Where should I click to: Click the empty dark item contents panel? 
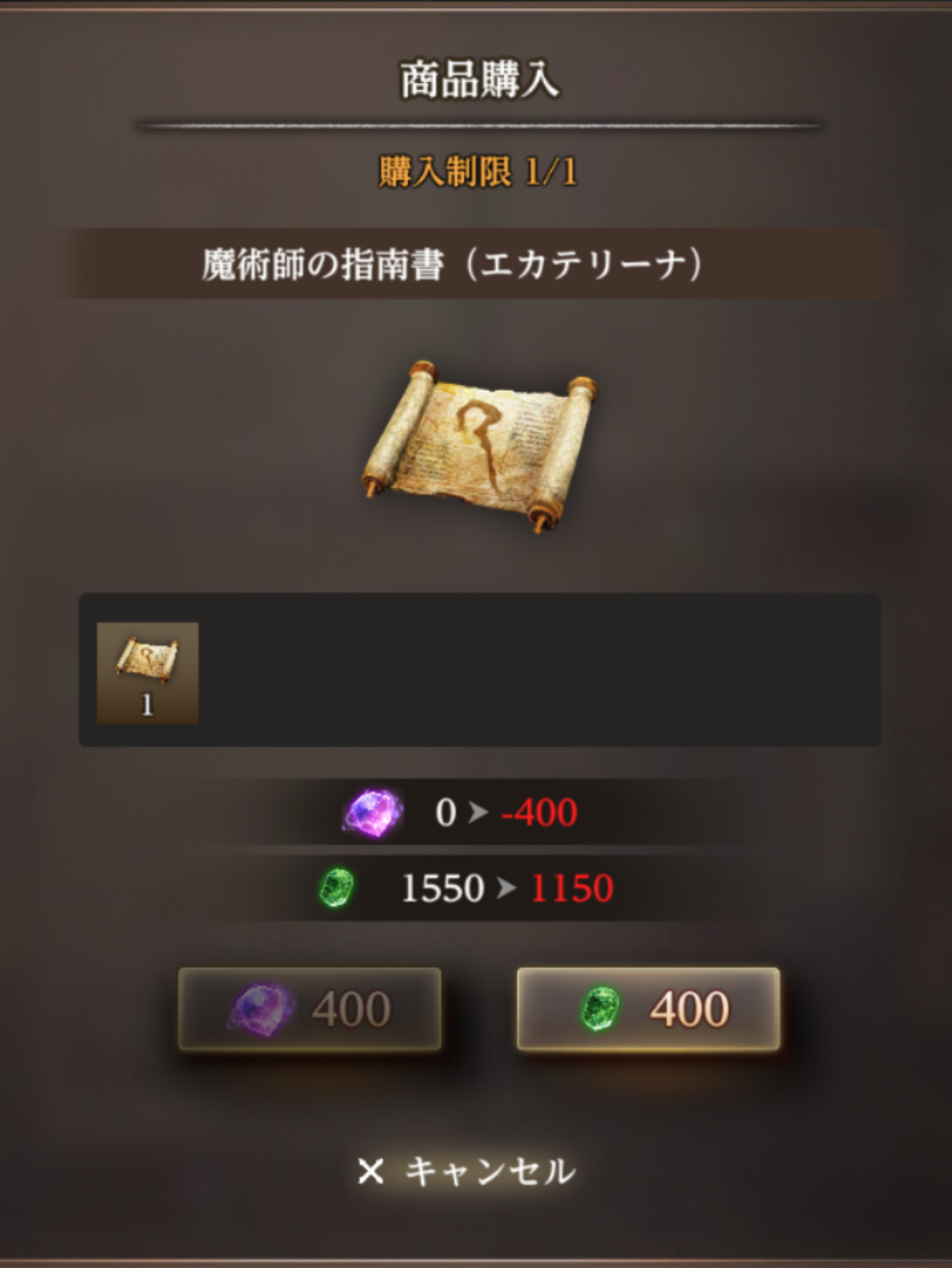click(539, 670)
